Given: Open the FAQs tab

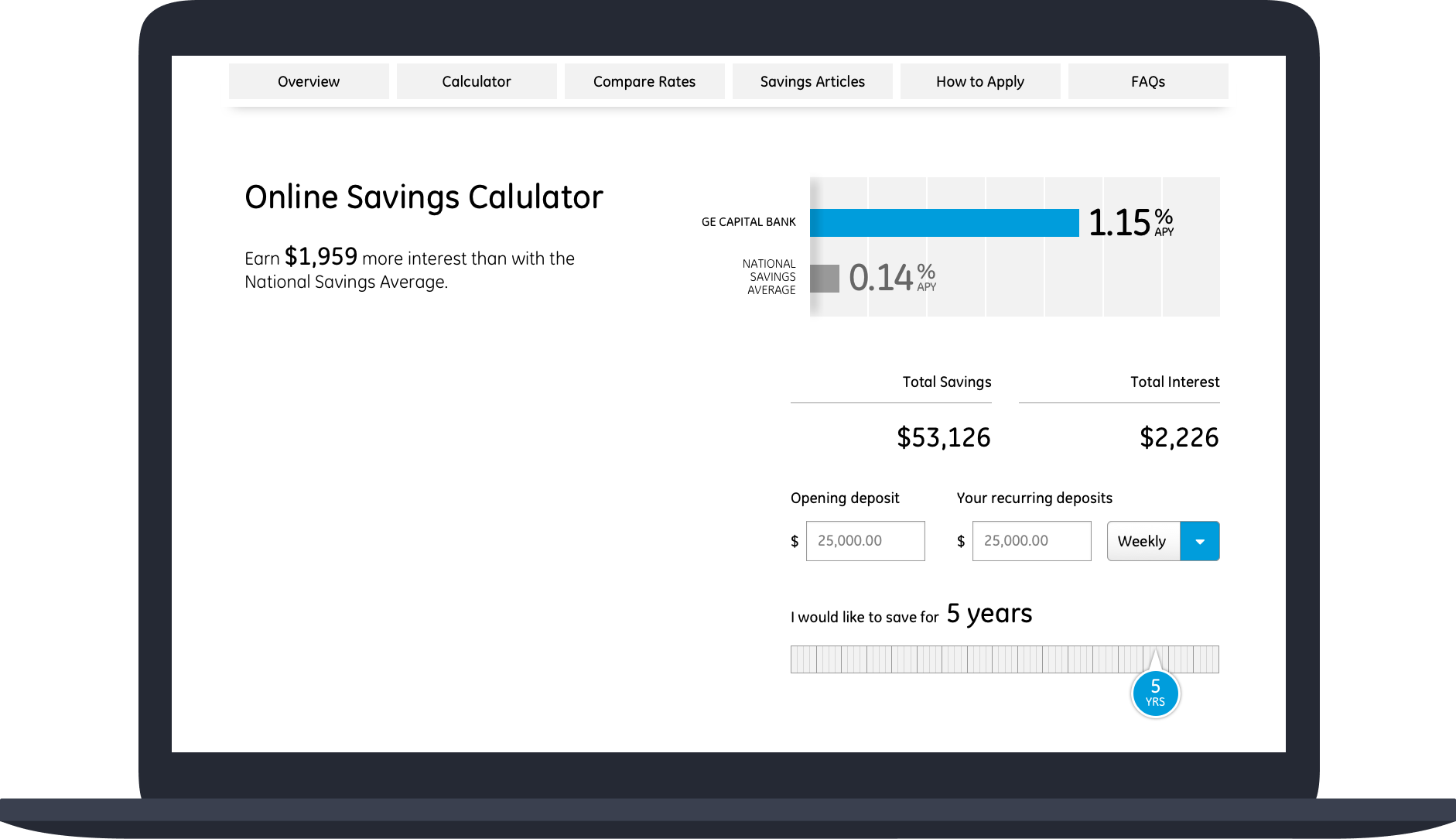Looking at the screenshot, I should [1148, 81].
